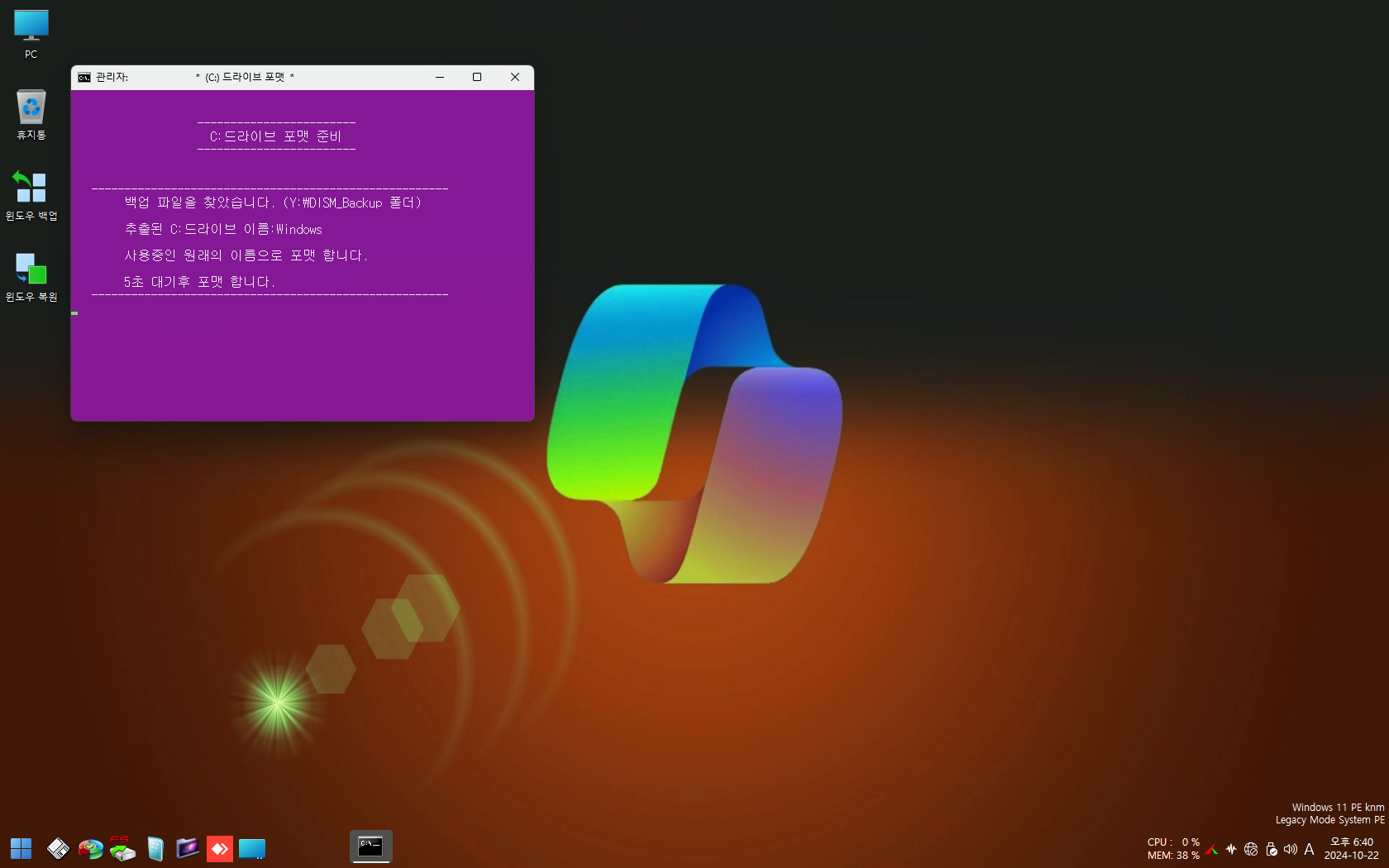Click the blue monitor taskbar icon
Screen dimensions: 1389x868
pos(252,849)
